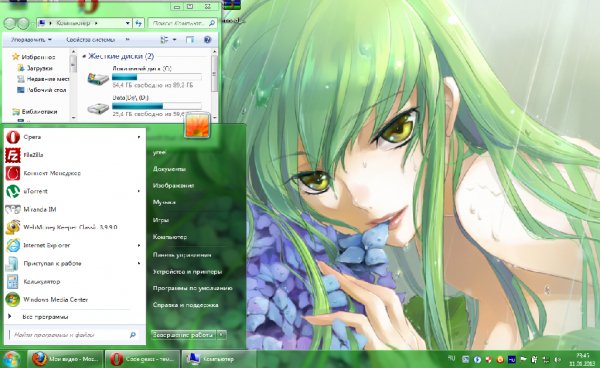Open Приступая к работе entry

73,264
